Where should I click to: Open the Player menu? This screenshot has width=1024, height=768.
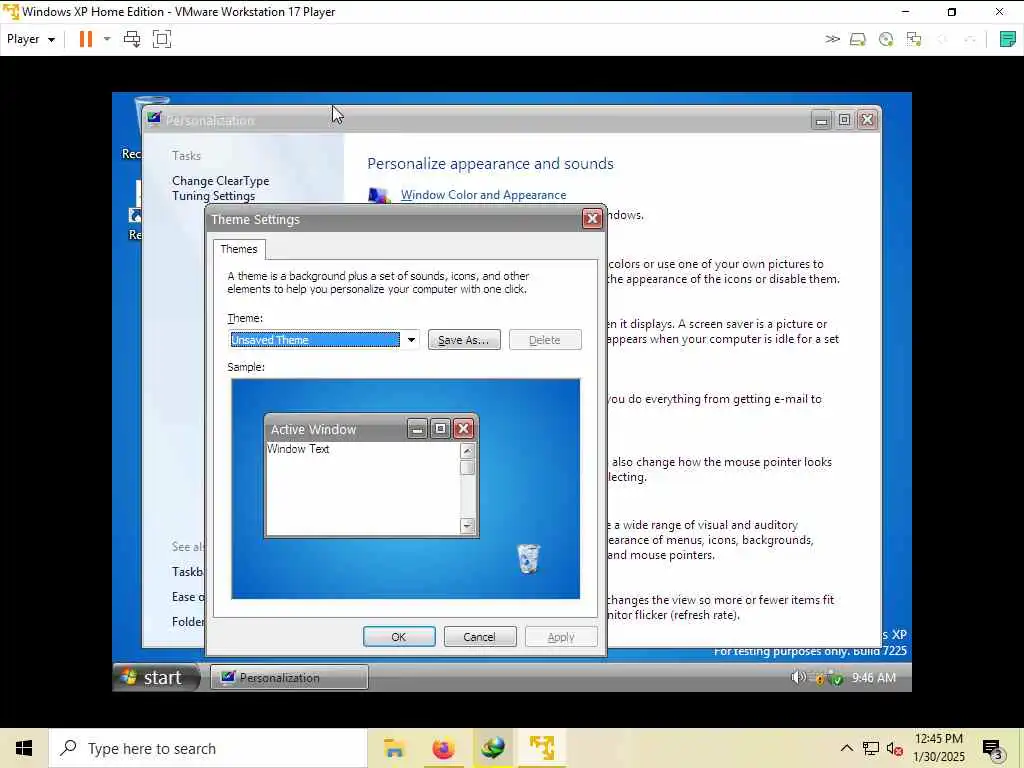tap(31, 39)
